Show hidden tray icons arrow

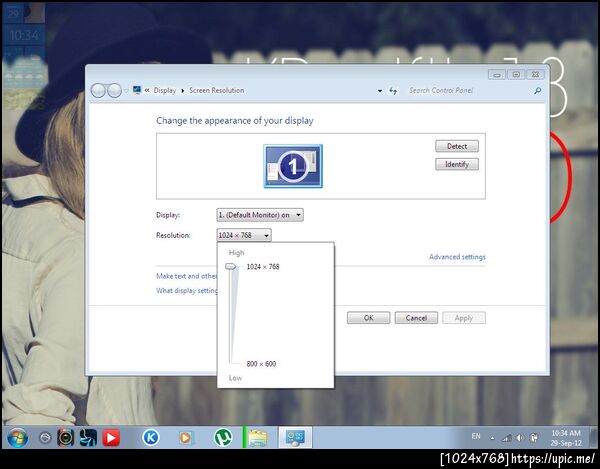[x=492, y=438]
